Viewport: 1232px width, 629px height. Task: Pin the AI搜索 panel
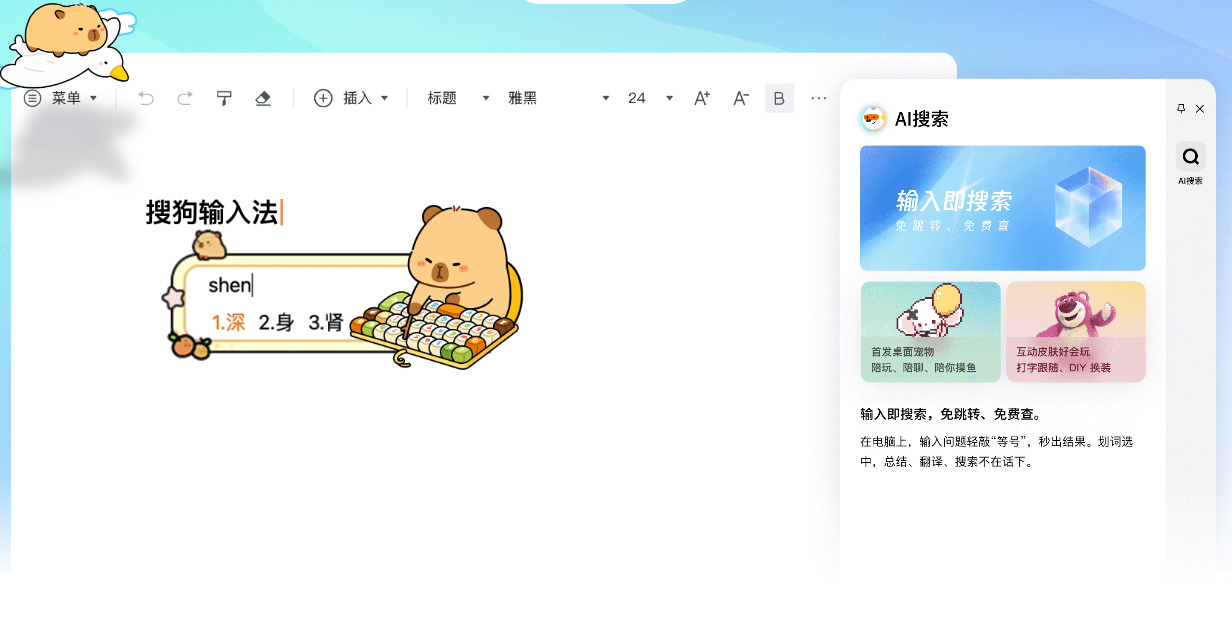1181,108
